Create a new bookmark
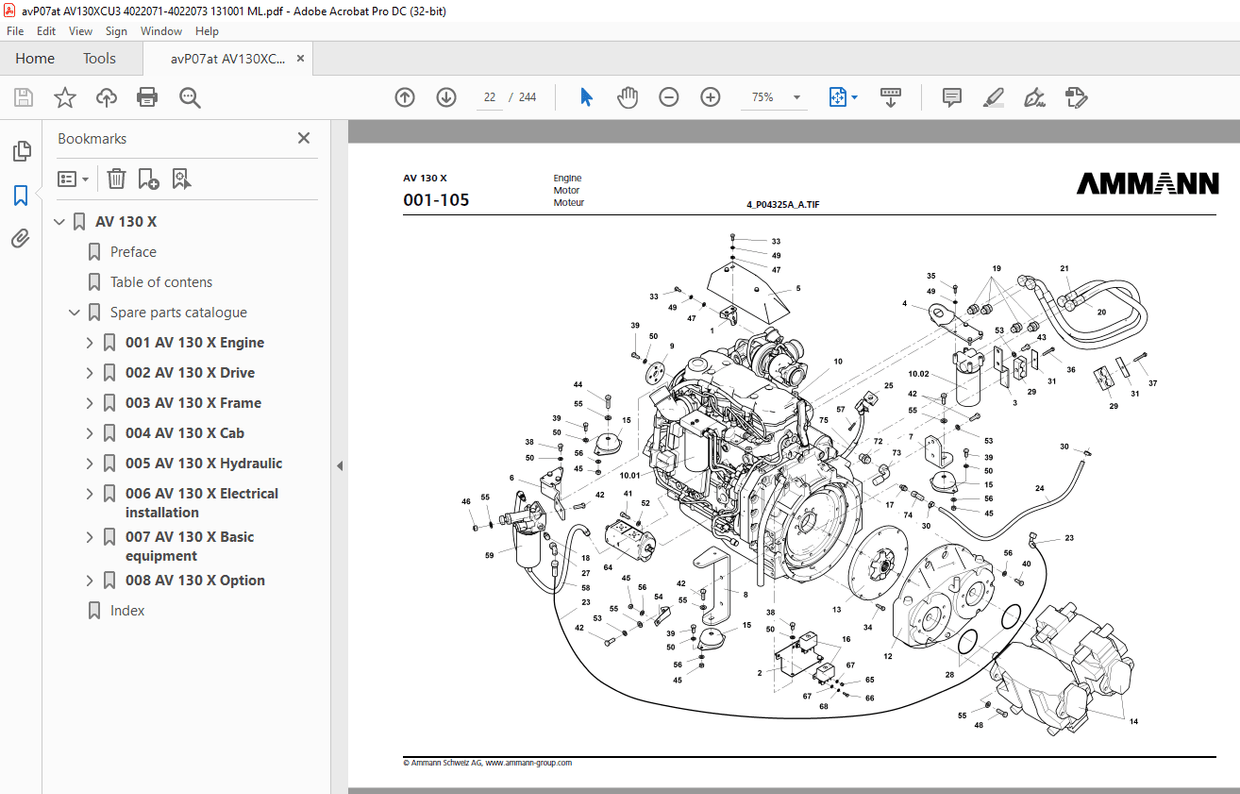 (148, 178)
